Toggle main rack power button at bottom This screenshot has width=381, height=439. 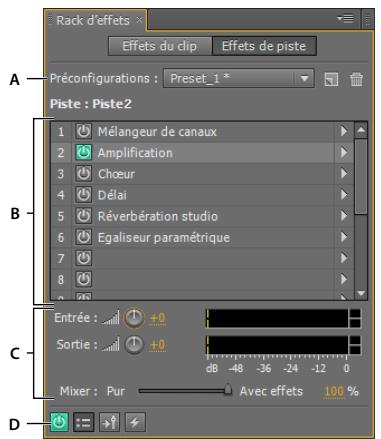[x=59, y=422]
